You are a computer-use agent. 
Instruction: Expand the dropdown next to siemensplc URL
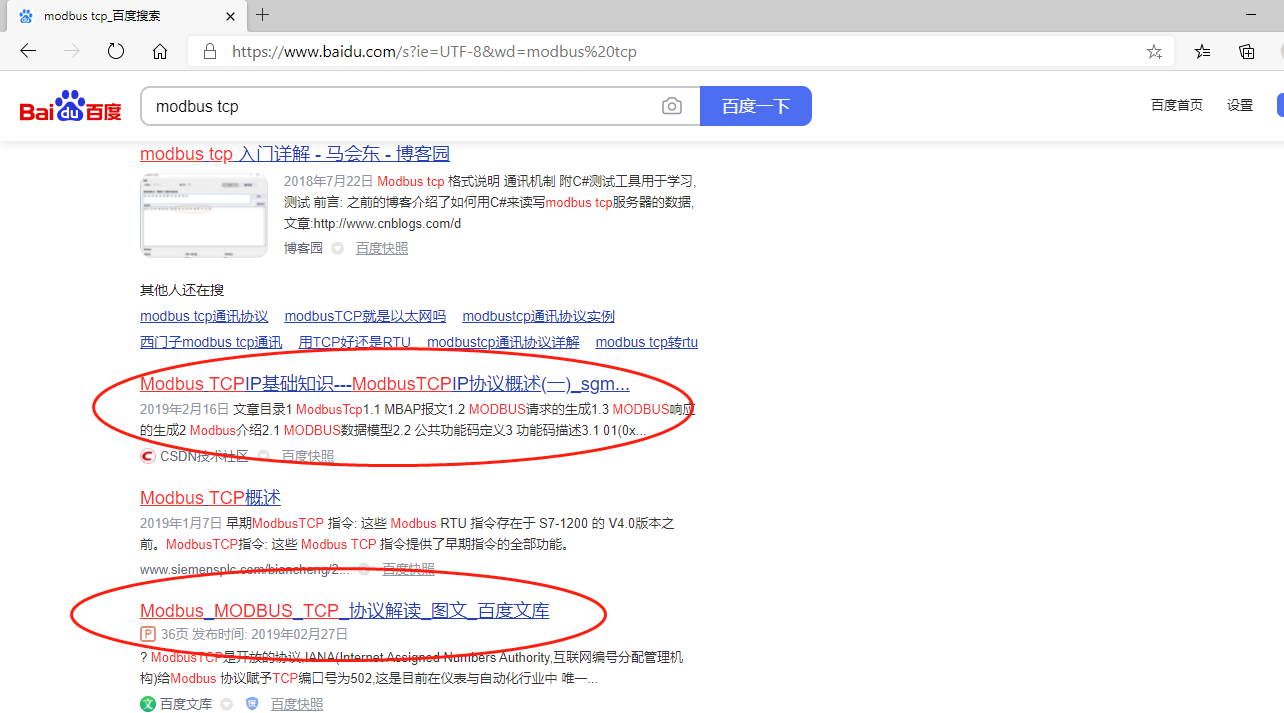364,570
